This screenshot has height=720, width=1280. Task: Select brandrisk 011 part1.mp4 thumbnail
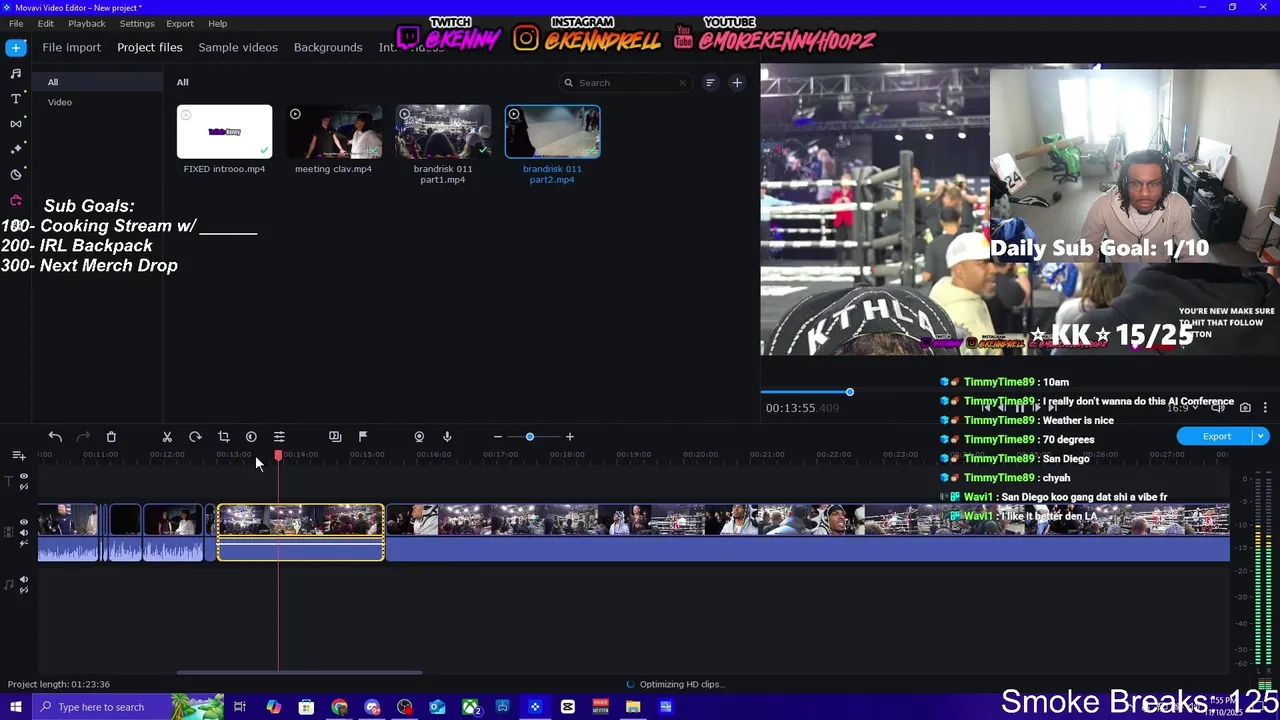tap(443, 132)
